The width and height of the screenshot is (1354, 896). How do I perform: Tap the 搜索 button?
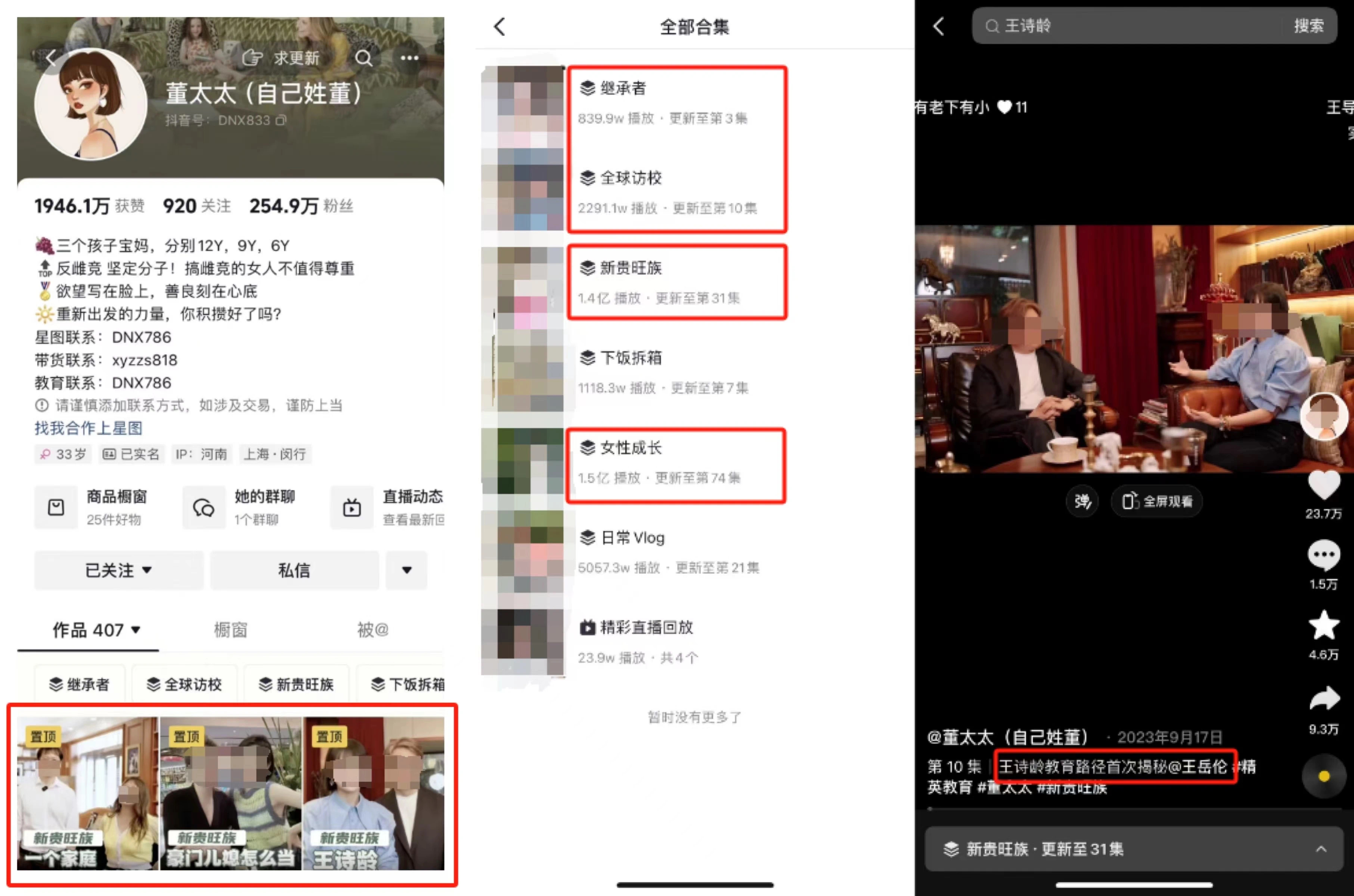1309,26
